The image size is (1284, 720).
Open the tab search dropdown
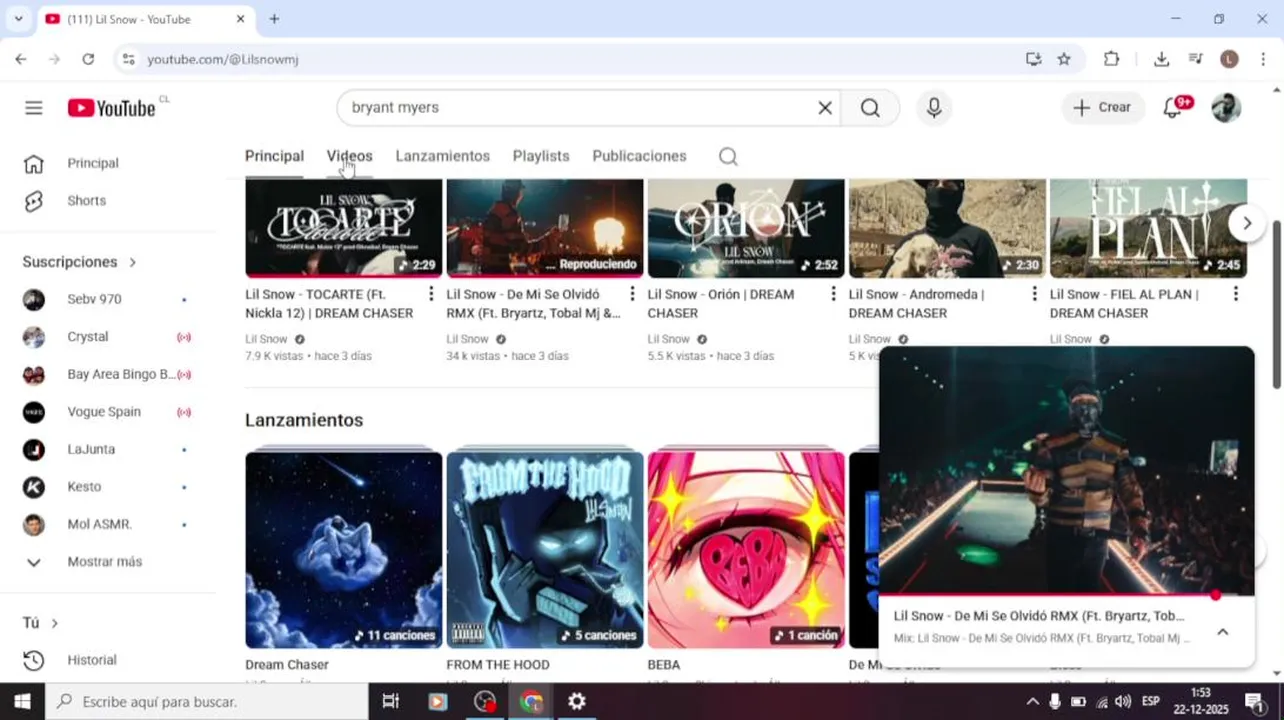18,19
